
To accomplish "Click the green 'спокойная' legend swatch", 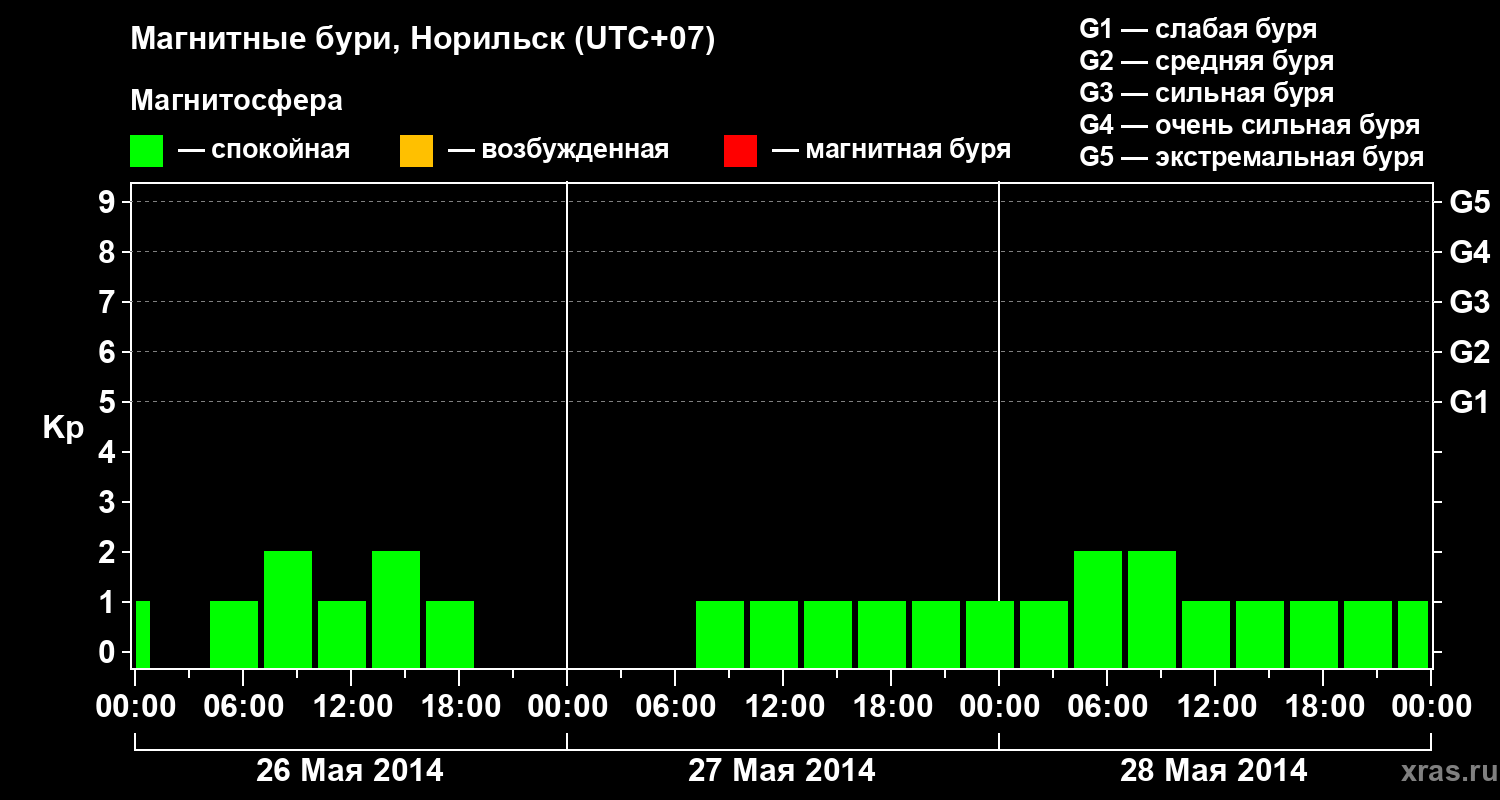I will (146, 151).
